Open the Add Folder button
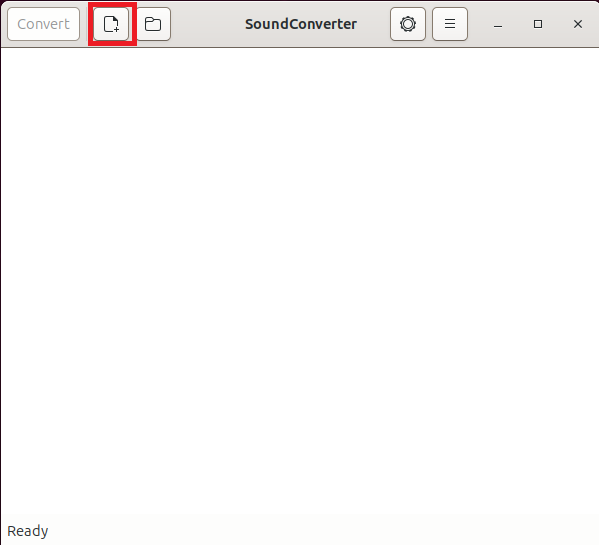599x545 pixels. pos(153,24)
